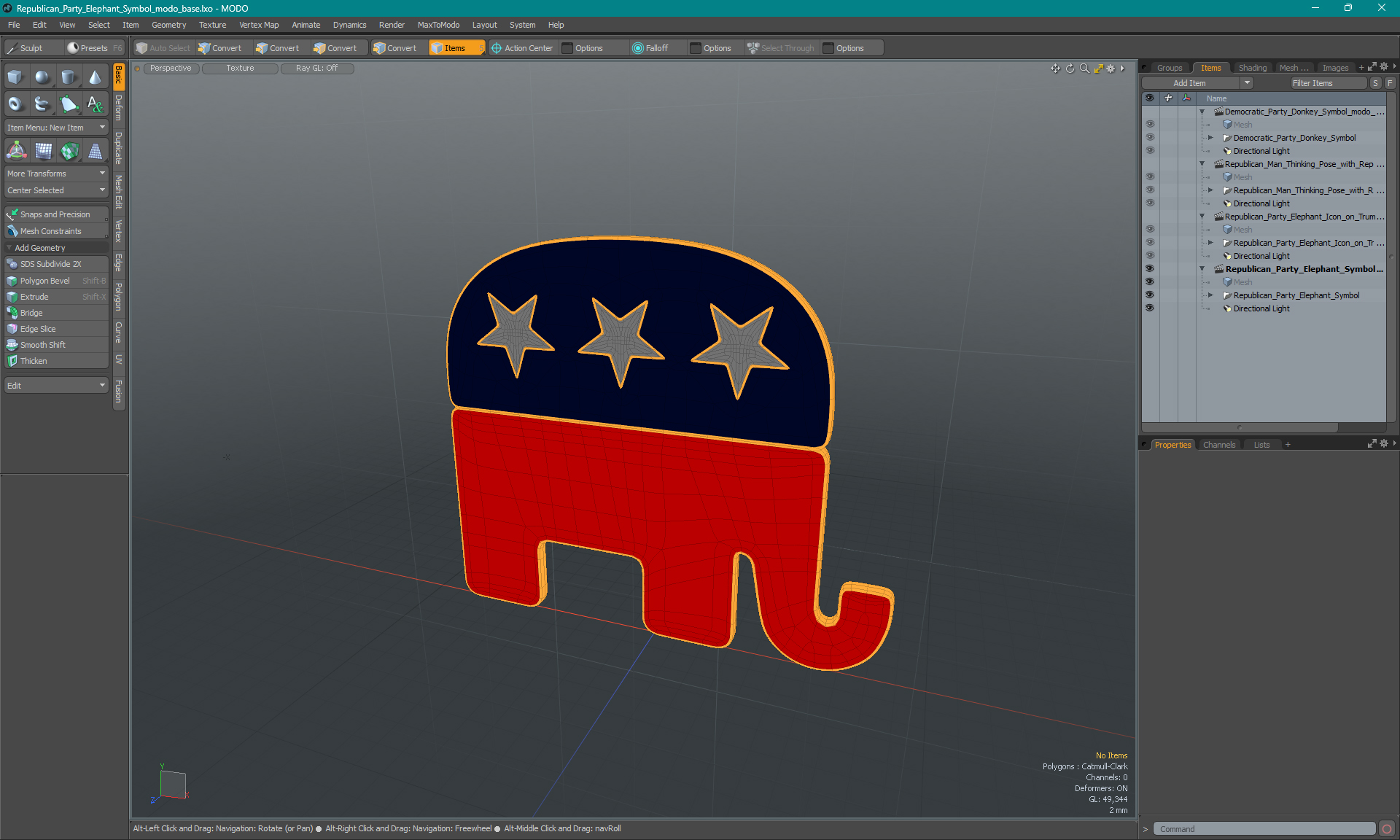This screenshot has width=1400, height=840.
Task: Switch to the Shading tab
Action: pyautogui.click(x=1252, y=68)
